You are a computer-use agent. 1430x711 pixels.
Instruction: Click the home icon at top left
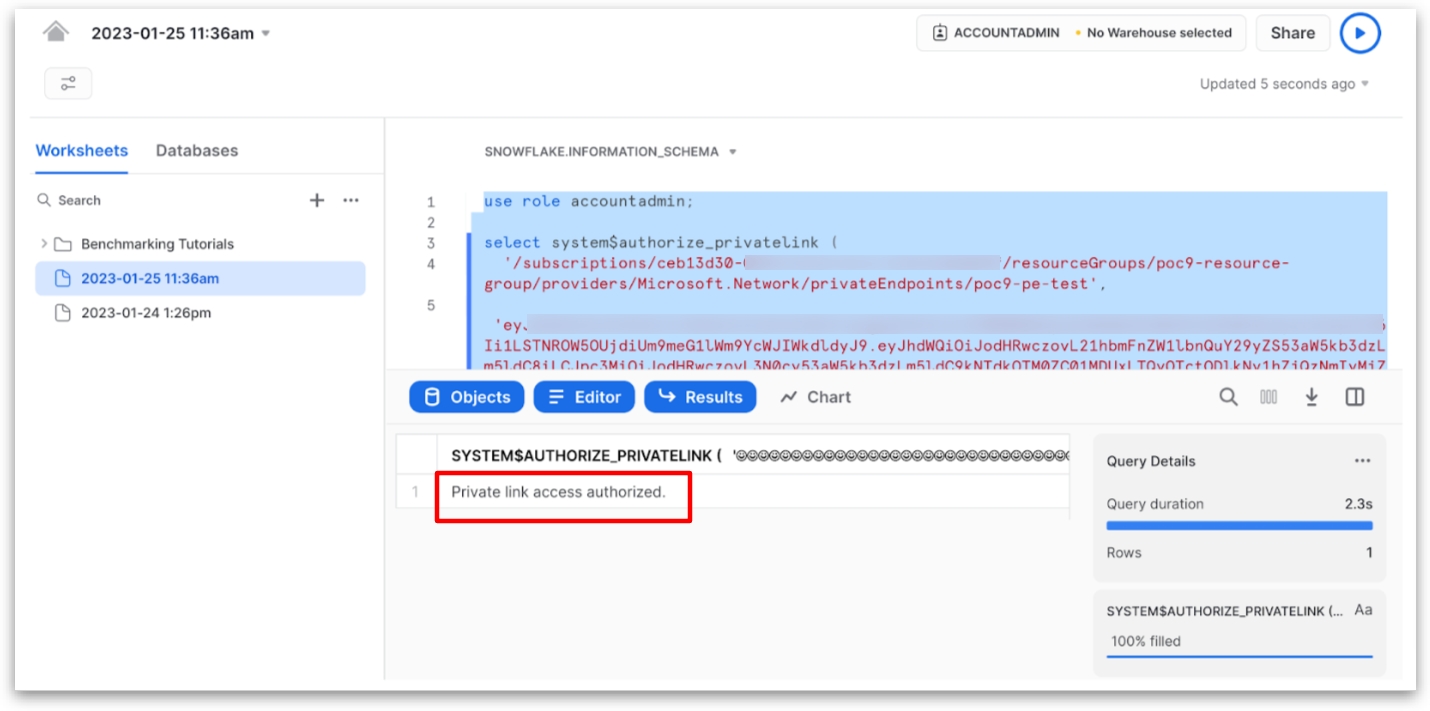[x=56, y=33]
